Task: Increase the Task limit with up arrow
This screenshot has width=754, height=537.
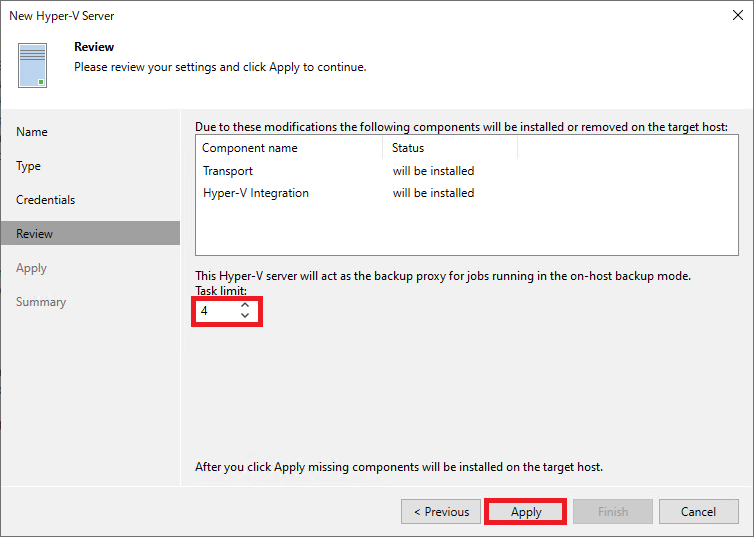Action: [x=245, y=305]
